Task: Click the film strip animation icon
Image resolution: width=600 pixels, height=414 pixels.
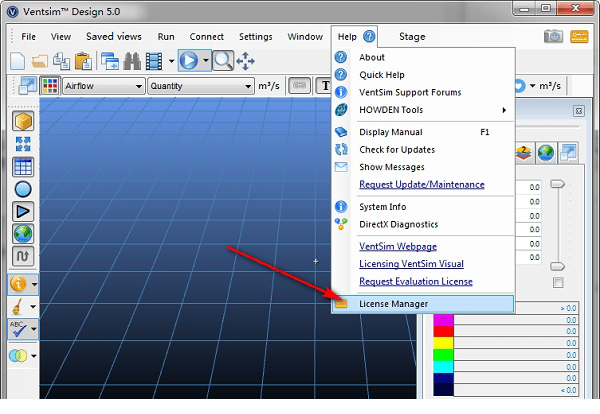Action: pyautogui.click(x=154, y=61)
